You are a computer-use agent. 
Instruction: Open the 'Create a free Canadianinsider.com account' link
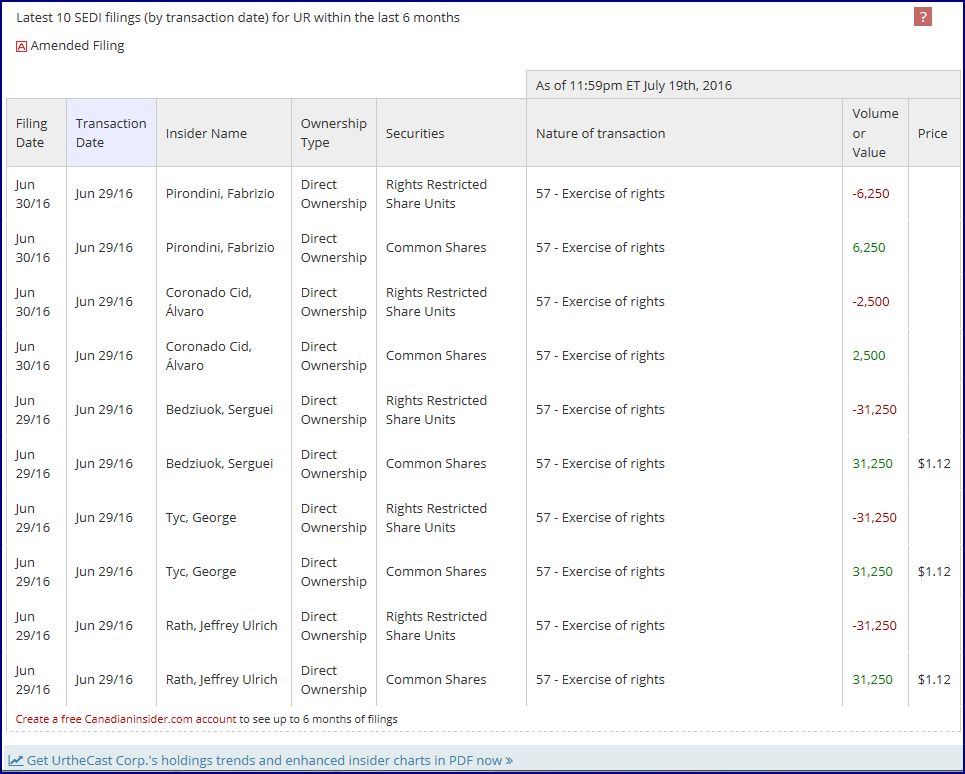(x=126, y=719)
